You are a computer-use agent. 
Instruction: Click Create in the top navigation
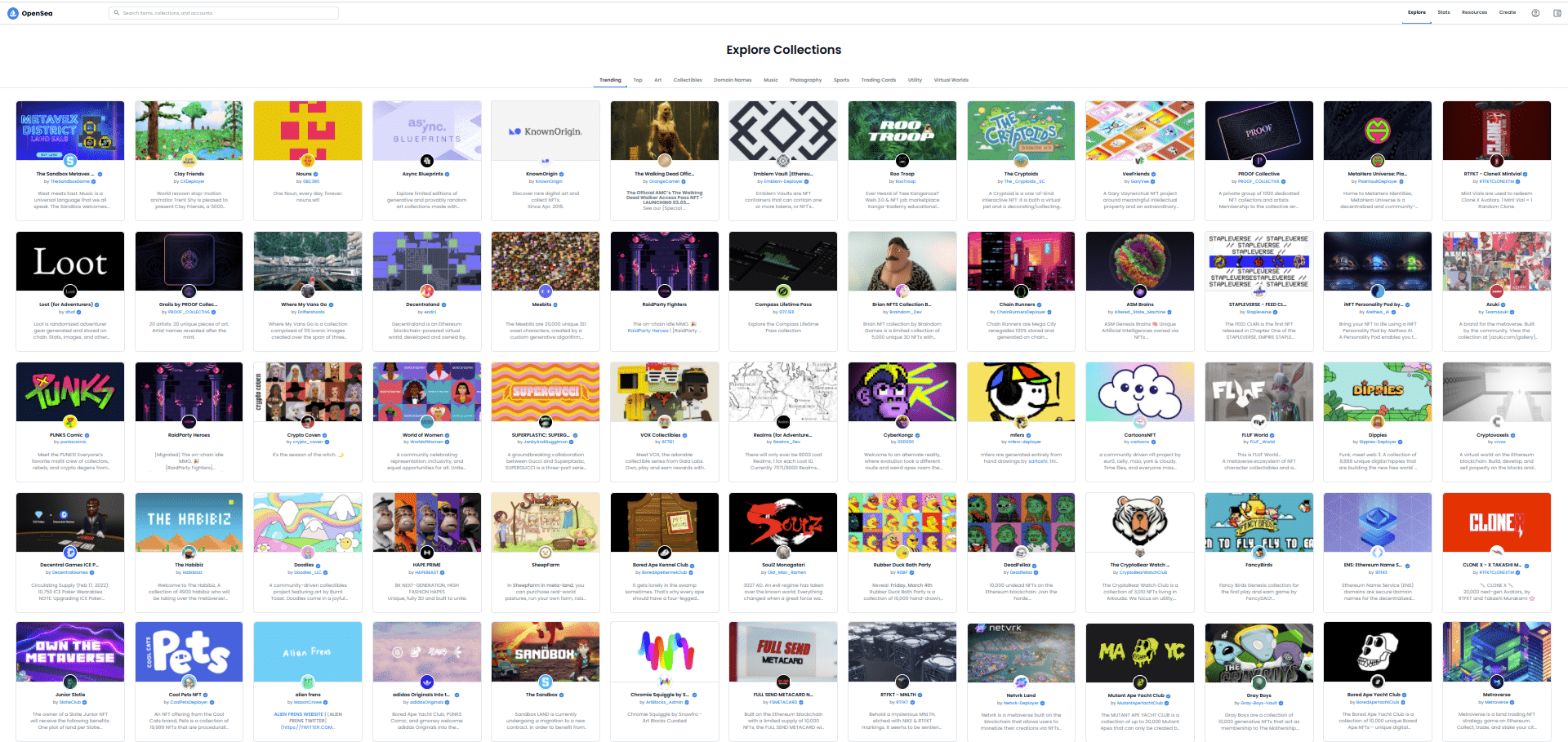1508,12
